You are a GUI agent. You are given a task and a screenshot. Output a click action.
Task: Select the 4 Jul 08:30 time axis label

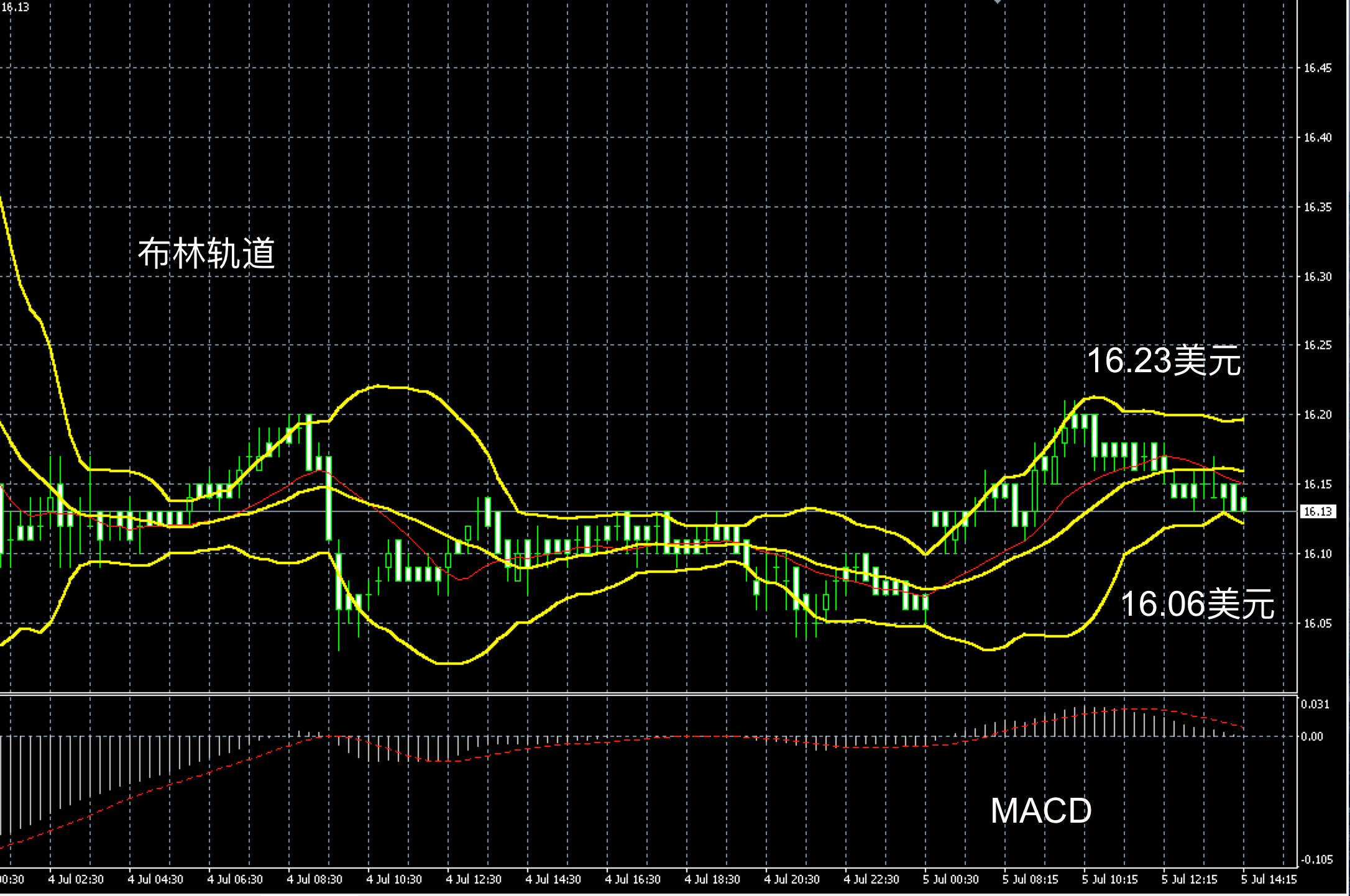point(315,880)
